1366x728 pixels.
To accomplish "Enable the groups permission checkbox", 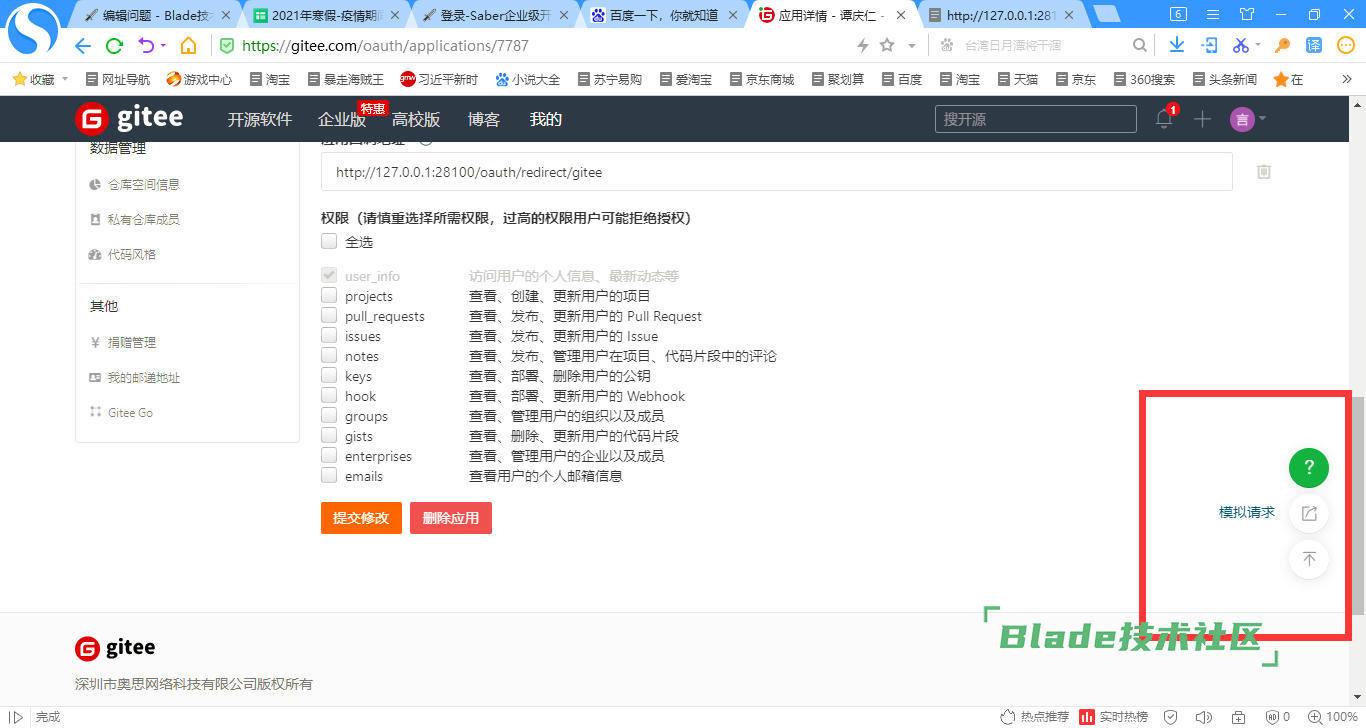I will pos(329,415).
